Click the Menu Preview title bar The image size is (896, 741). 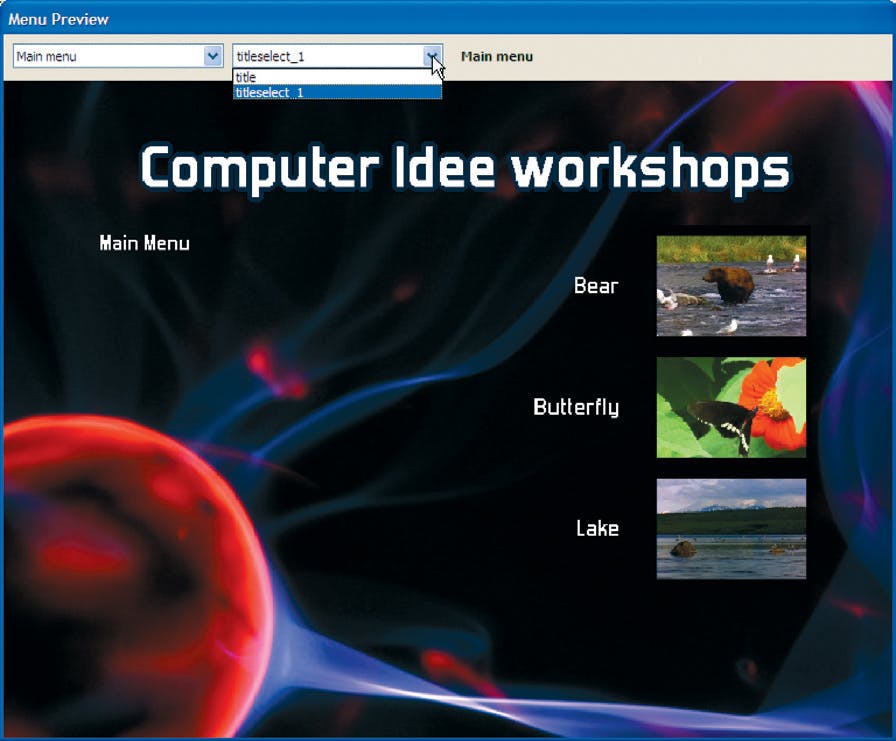(x=448, y=18)
